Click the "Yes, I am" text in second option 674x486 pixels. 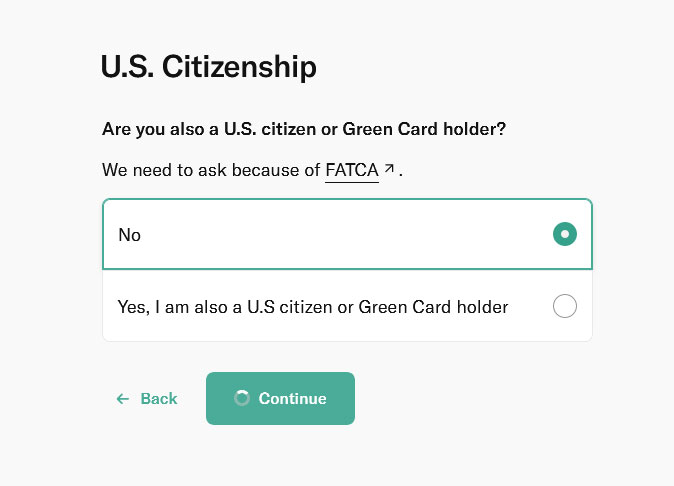[153, 308]
